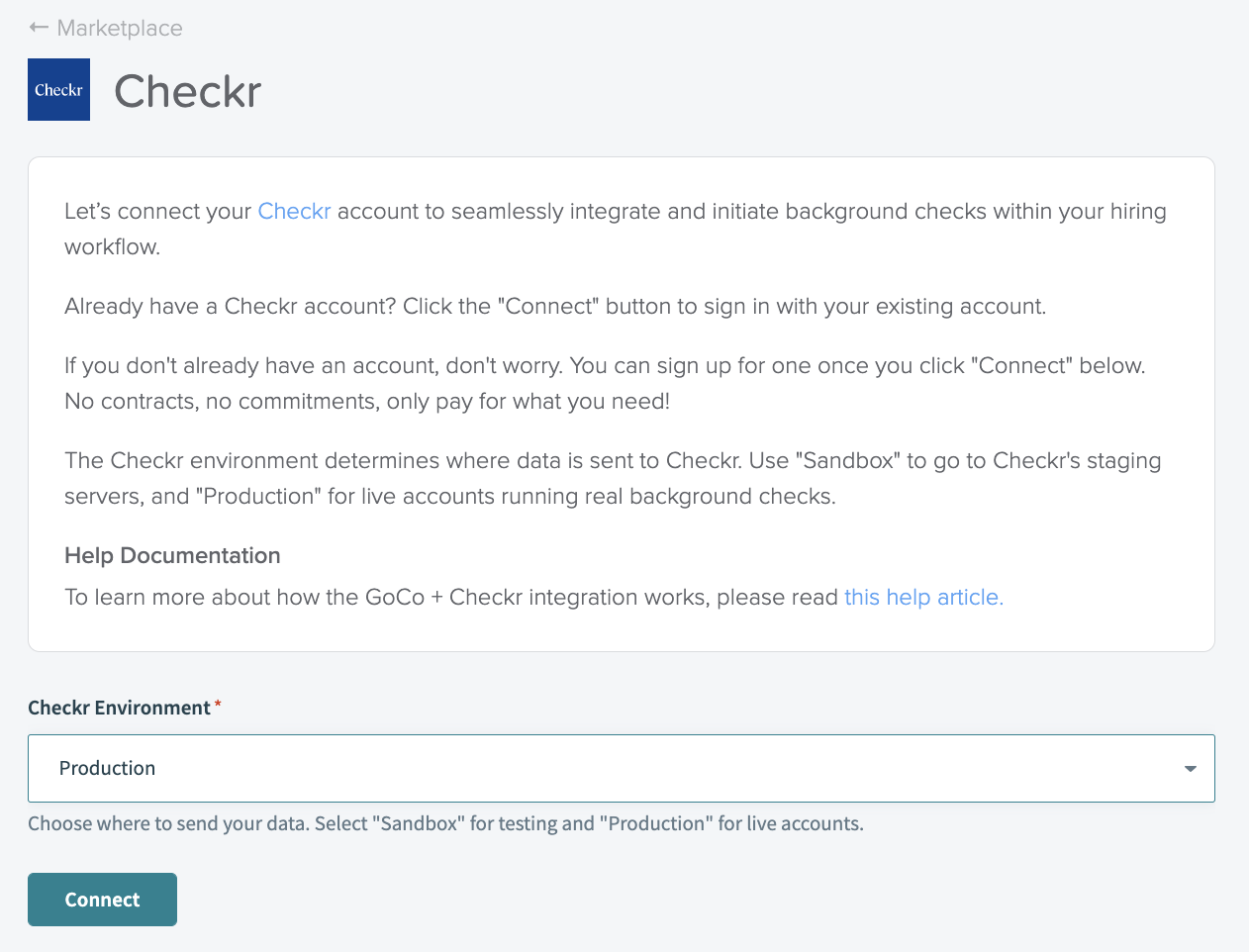
Task: Click the Checkr hyperlink in the intro sentence
Action: (x=294, y=211)
